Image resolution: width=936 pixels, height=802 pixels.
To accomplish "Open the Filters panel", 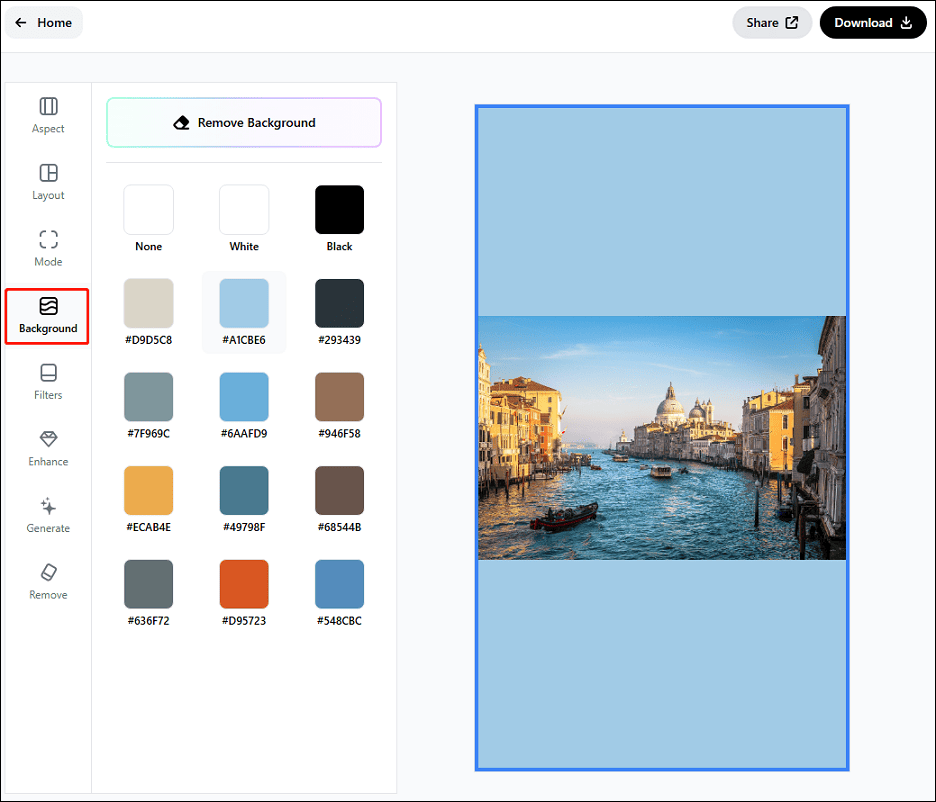I will pyautogui.click(x=47, y=381).
